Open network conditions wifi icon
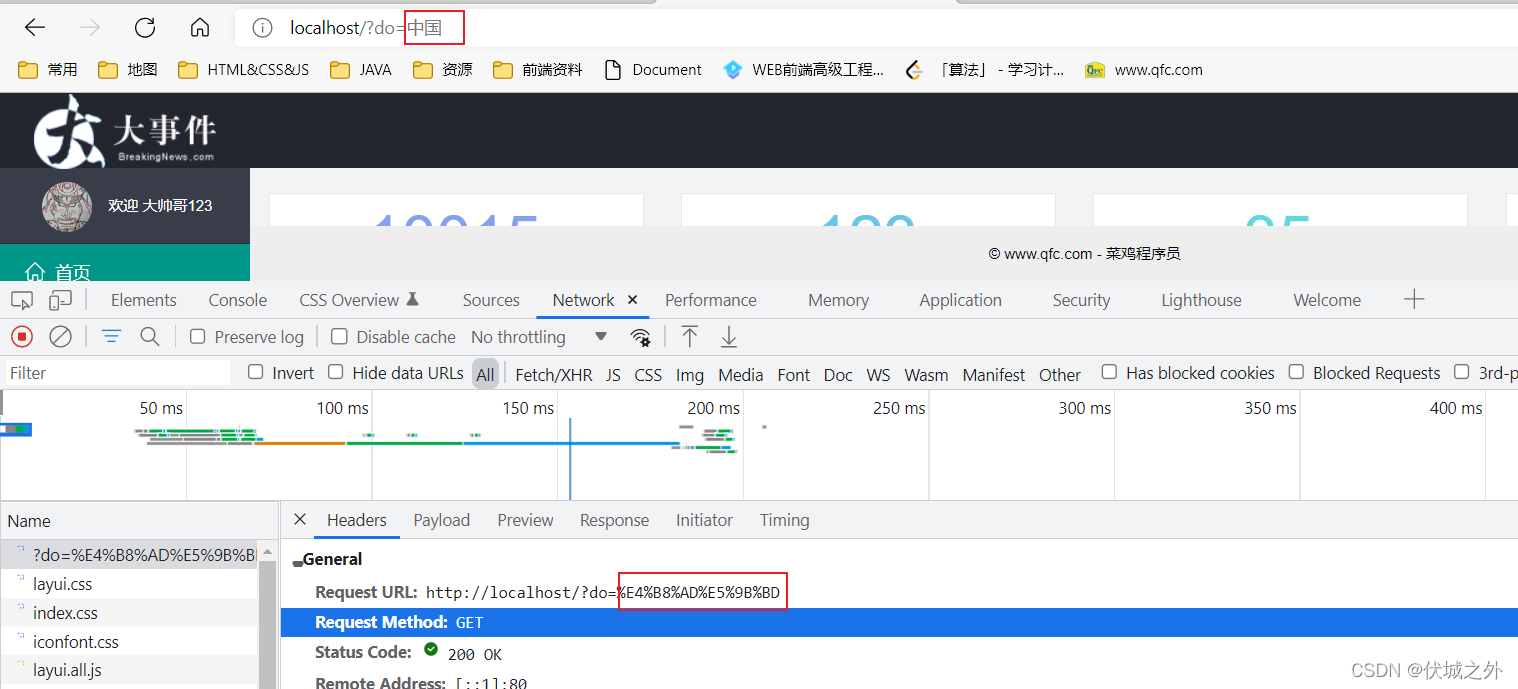The height and width of the screenshot is (689, 1518). click(641, 337)
